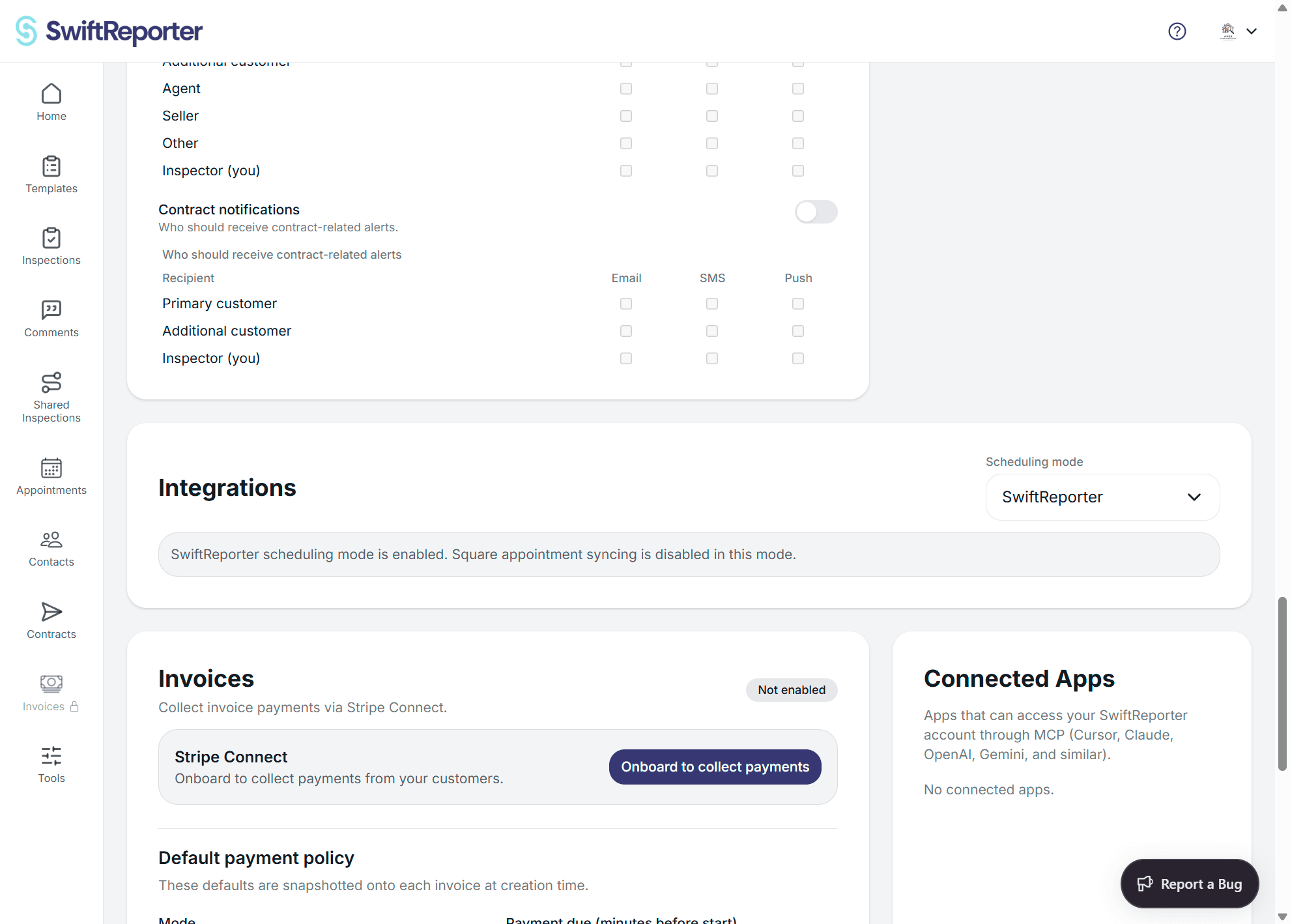Open the Comments section
This screenshot has width=1290, height=924.
coord(51,319)
